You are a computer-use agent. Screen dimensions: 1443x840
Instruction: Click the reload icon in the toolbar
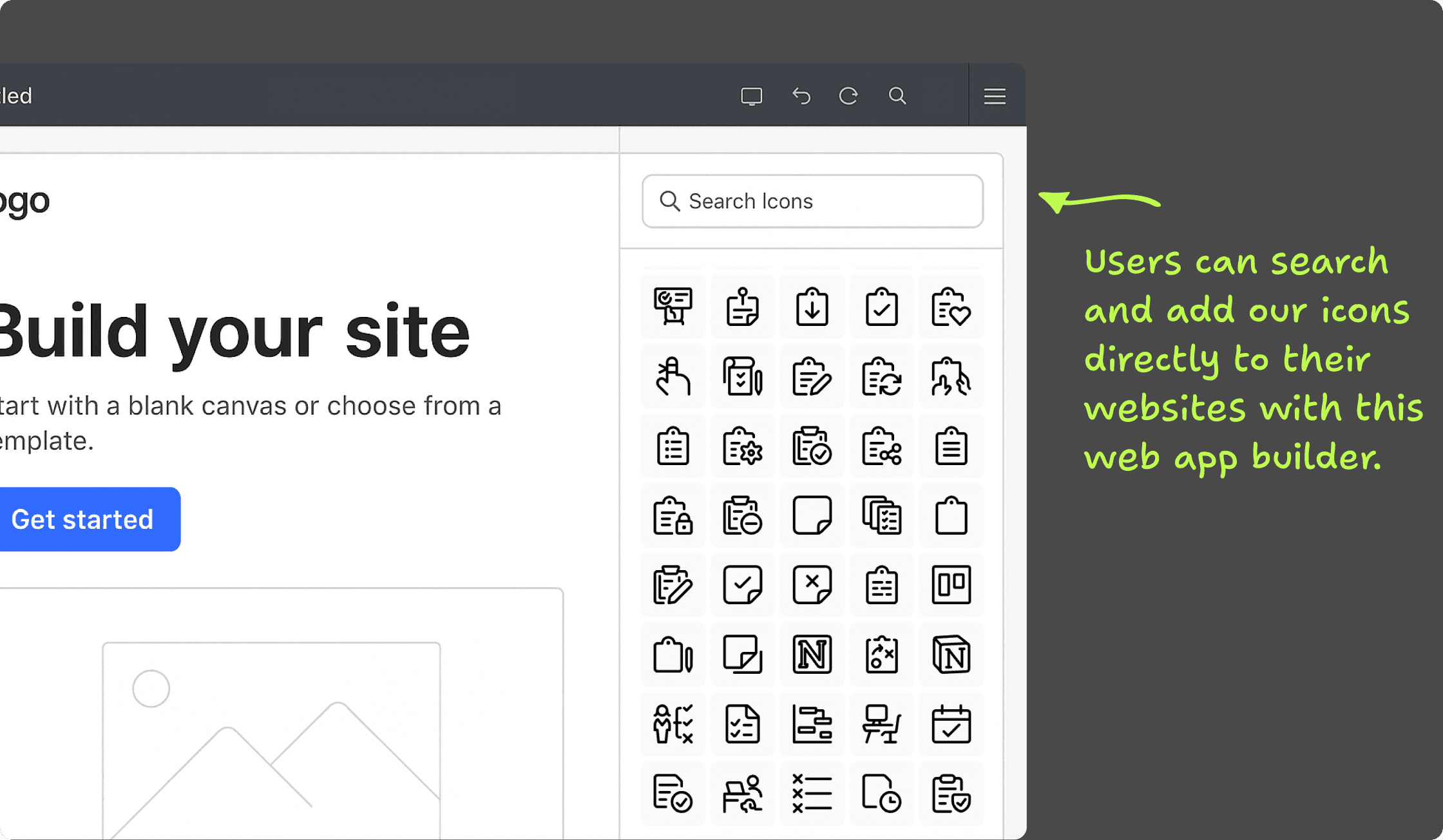click(848, 95)
